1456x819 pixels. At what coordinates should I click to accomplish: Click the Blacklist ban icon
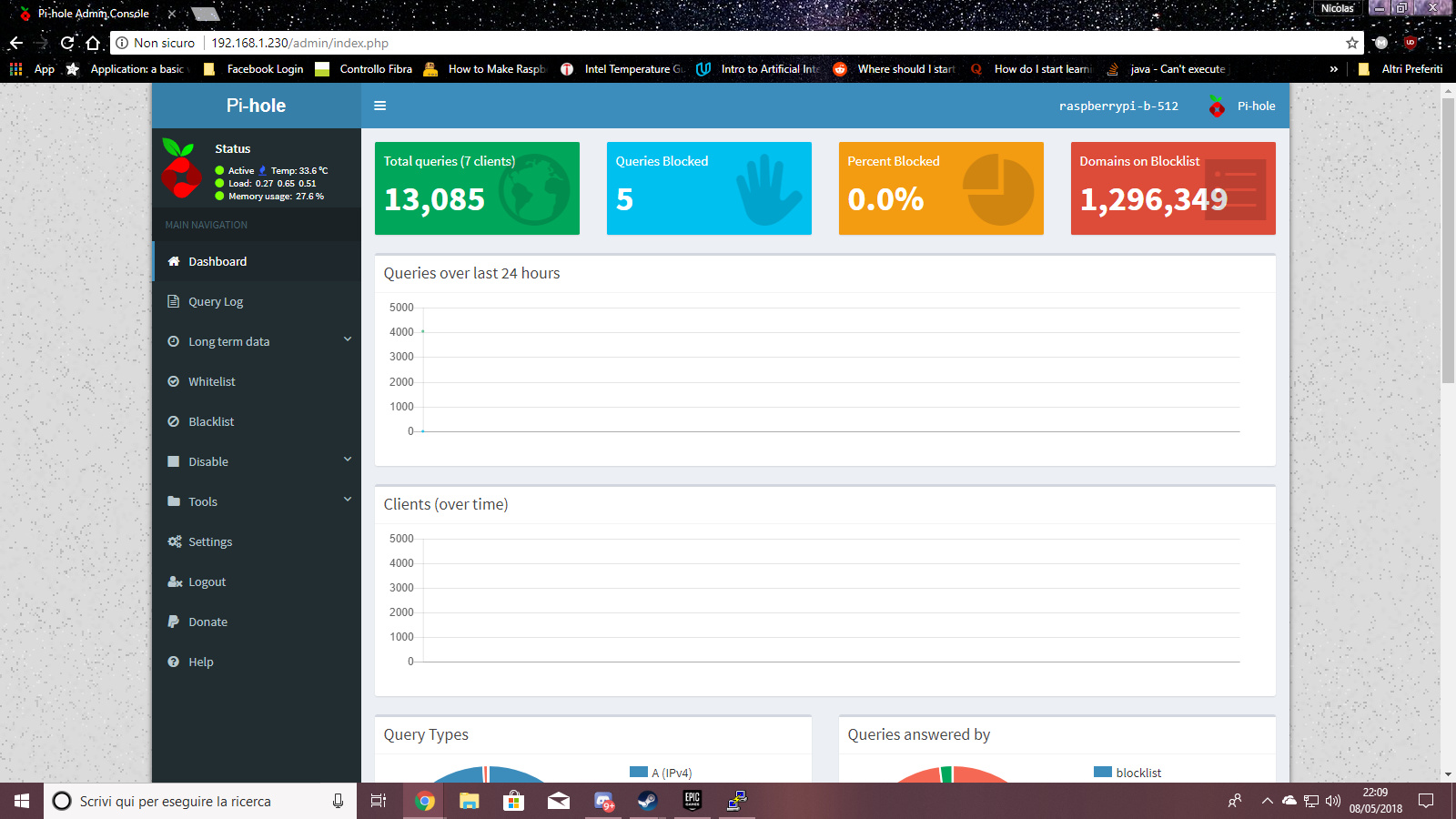173,421
